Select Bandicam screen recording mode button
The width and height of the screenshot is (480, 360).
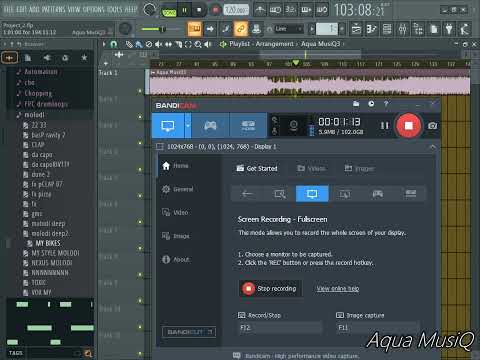pyautogui.click(x=168, y=126)
